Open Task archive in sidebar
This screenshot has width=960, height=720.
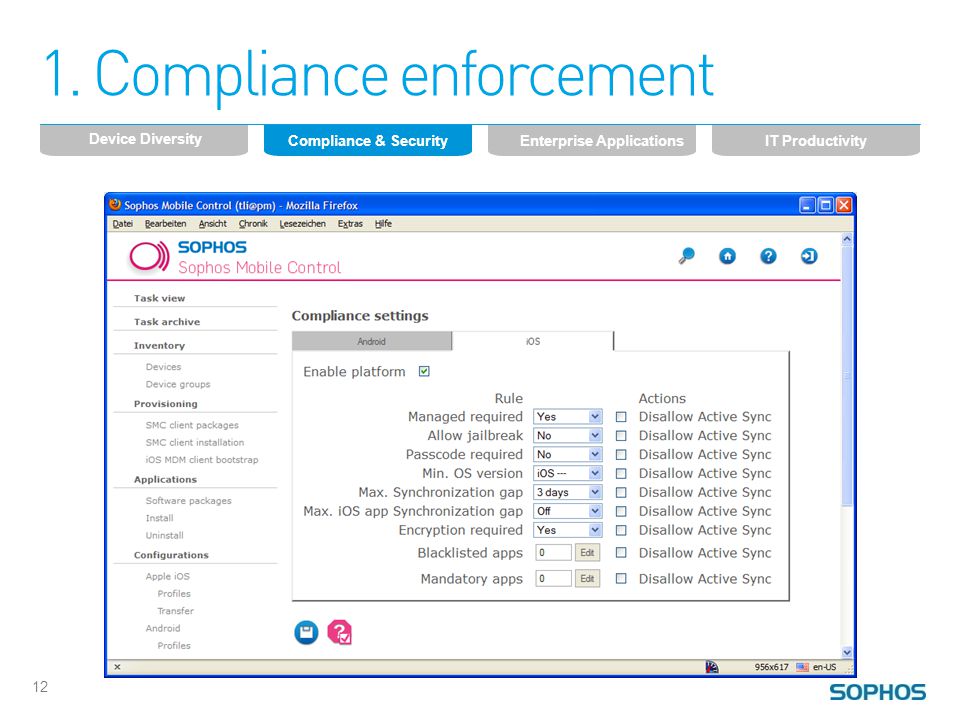[167, 321]
